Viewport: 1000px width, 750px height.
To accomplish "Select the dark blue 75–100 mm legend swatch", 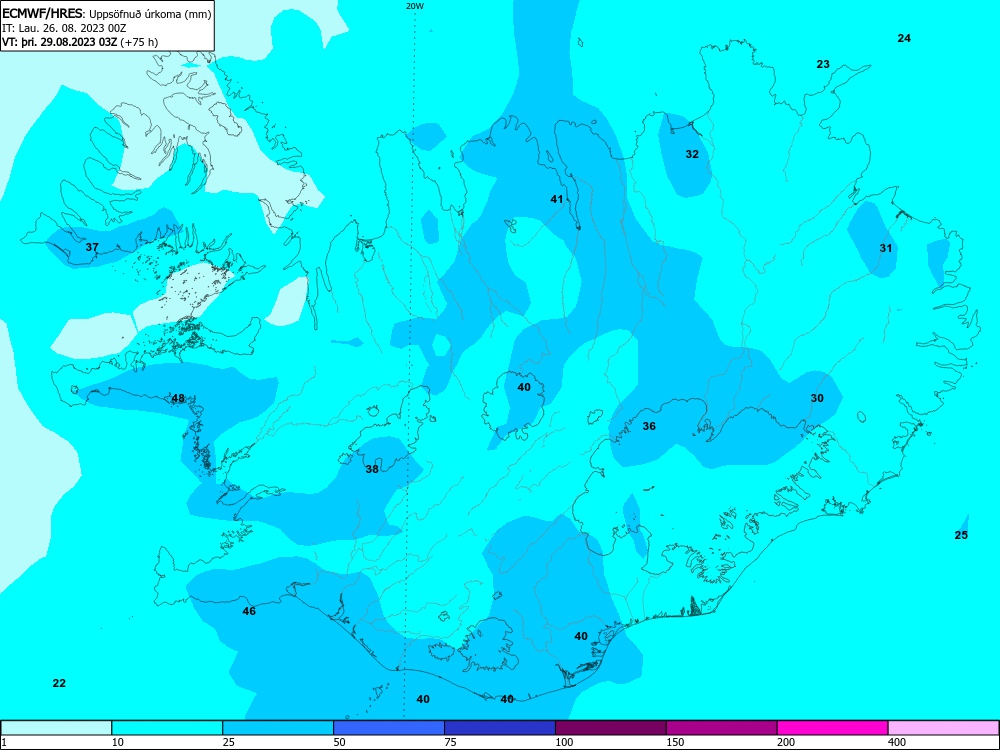I will [500, 728].
